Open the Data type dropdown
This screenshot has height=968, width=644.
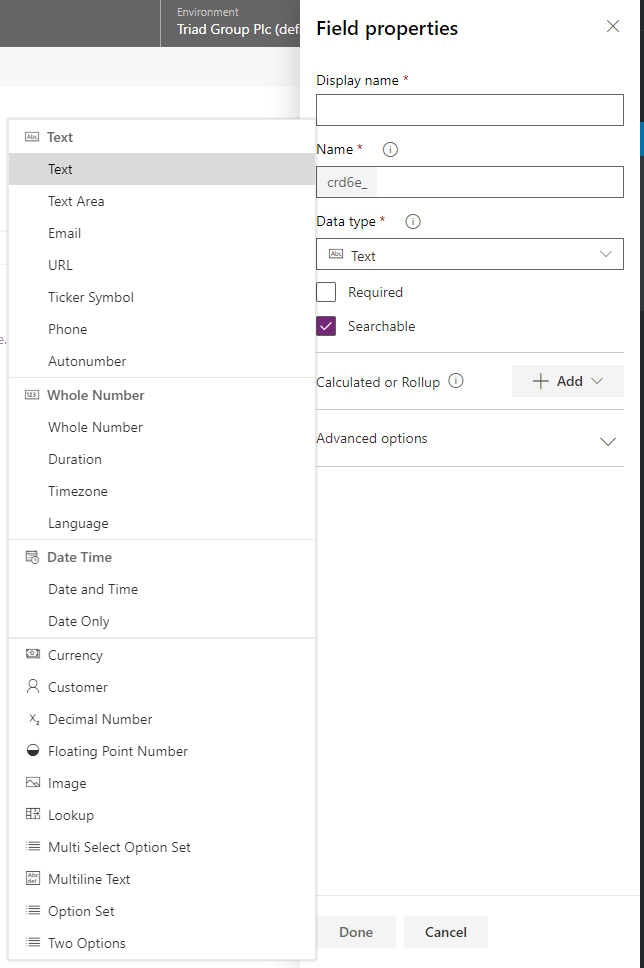pos(470,254)
